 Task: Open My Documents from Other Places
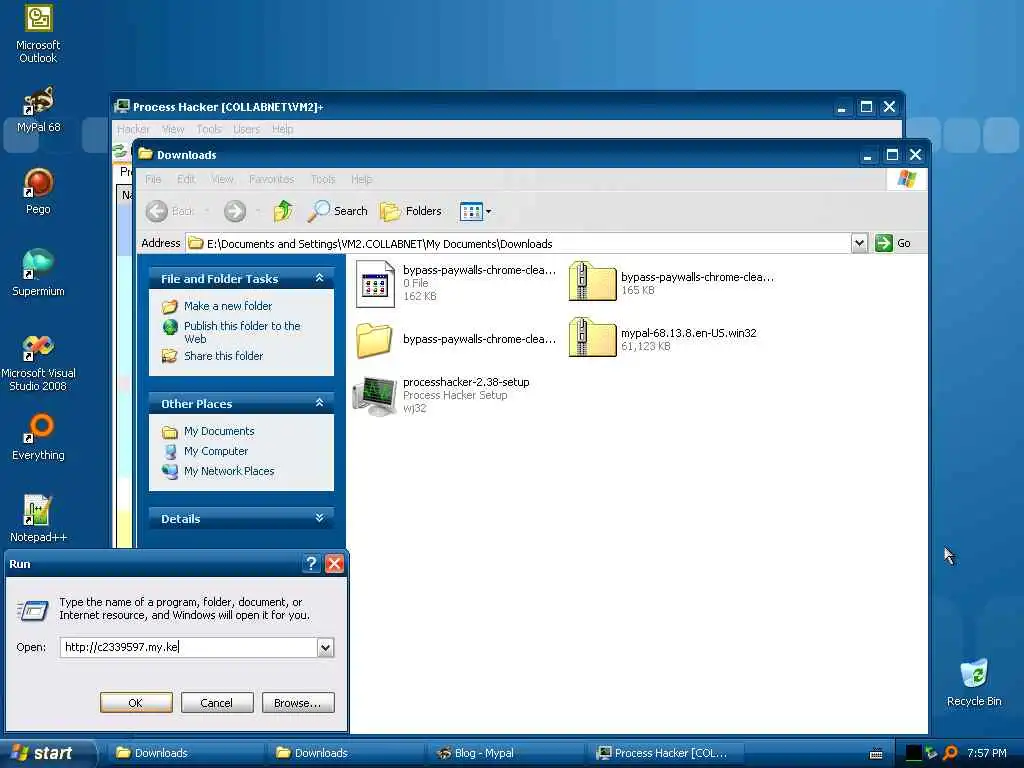[219, 431]
